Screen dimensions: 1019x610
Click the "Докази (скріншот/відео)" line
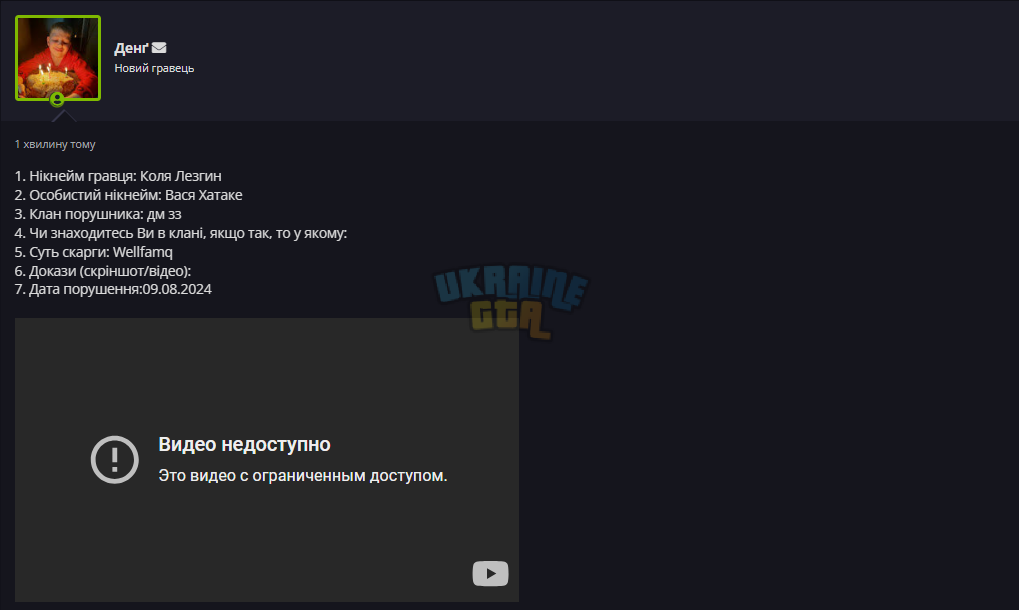pyautogui.click(x=103, y=270)
